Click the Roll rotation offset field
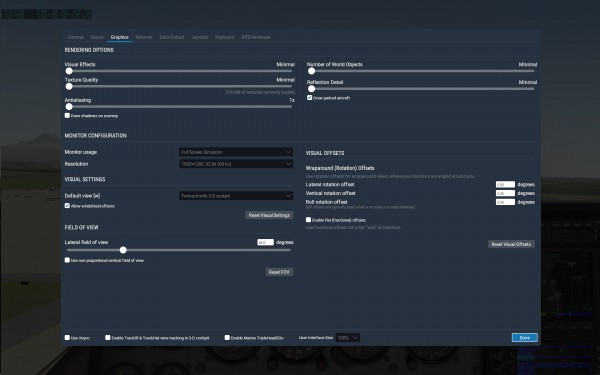This screenshot has width=600, height=375. pos(505,202)
